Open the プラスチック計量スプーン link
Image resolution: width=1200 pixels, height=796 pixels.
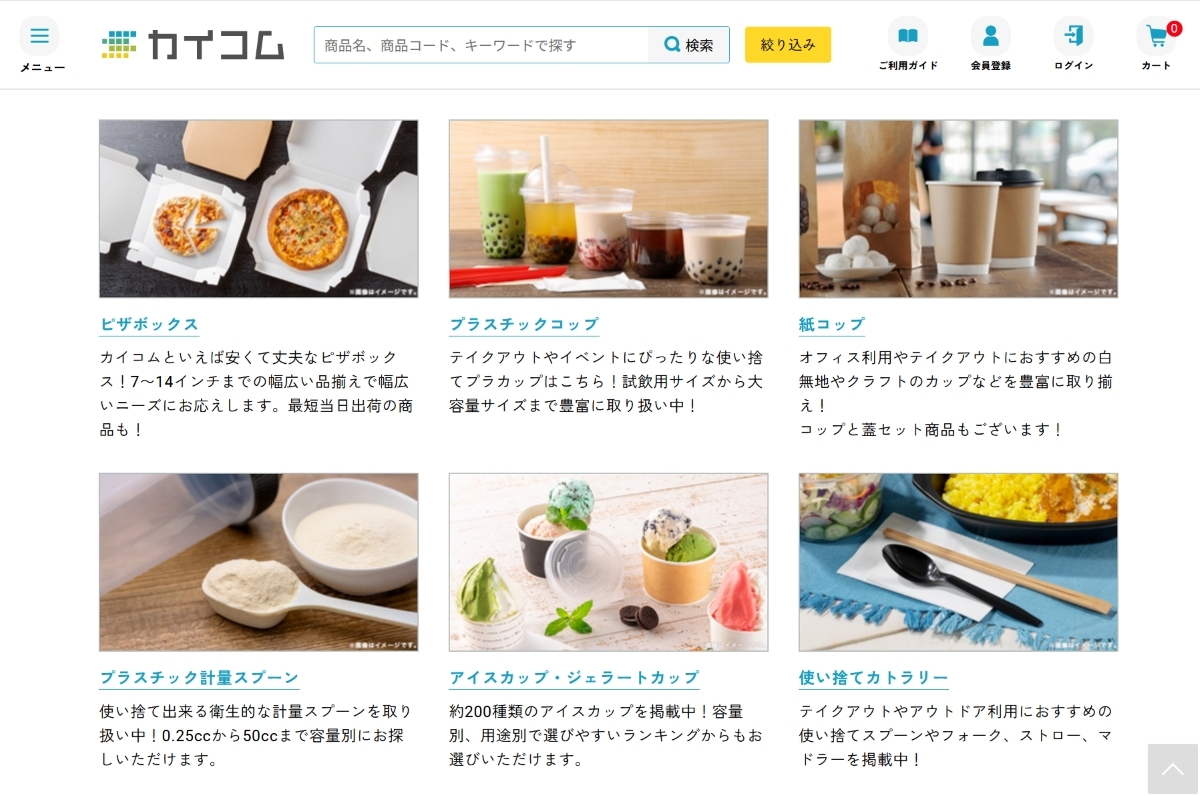[199, 677]
